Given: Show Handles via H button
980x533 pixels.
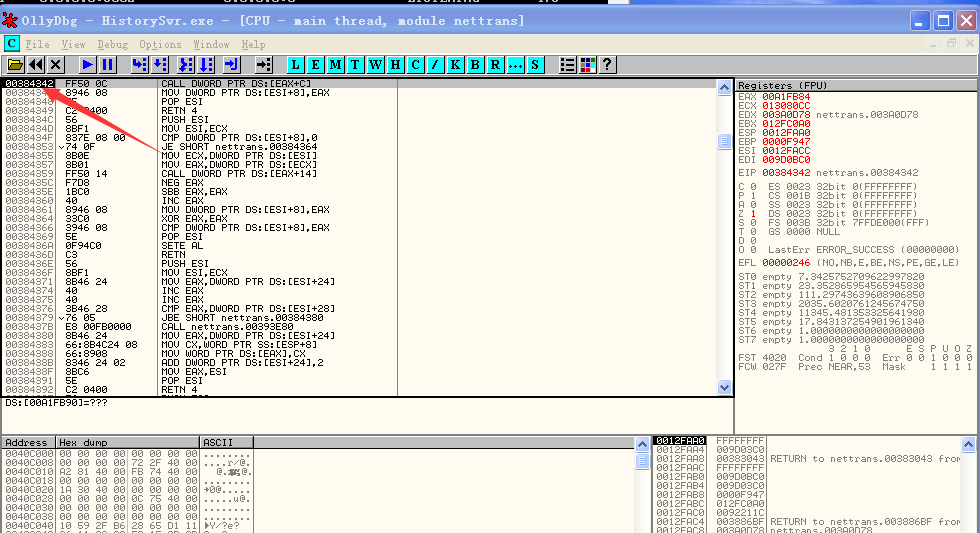Looking at the screenshot, I should (396, 64).
